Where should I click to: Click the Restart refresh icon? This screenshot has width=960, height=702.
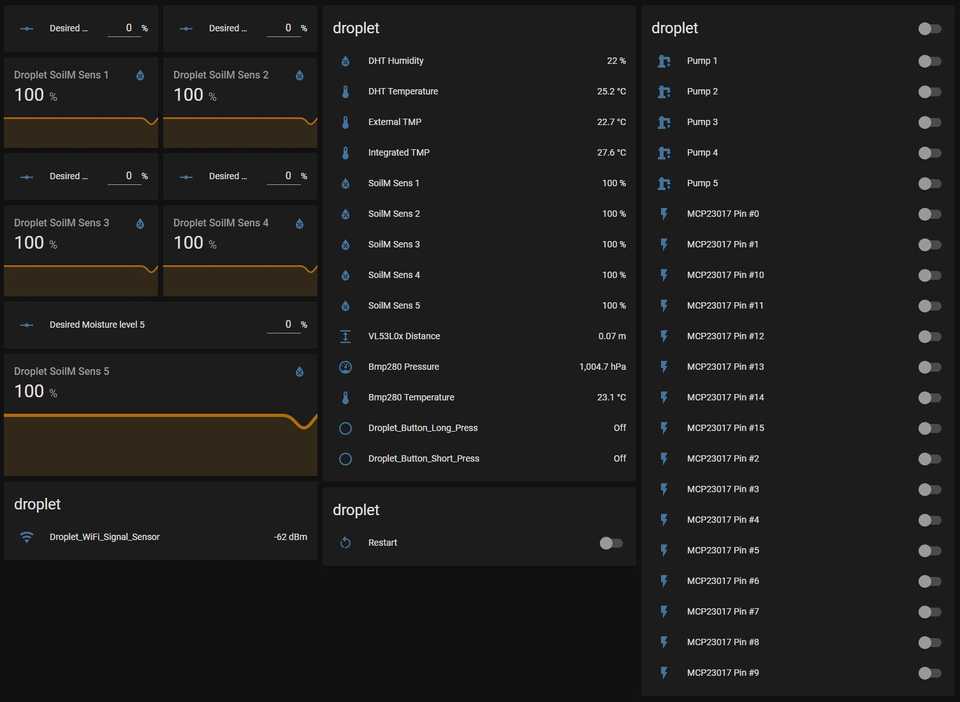click(345, 543)
